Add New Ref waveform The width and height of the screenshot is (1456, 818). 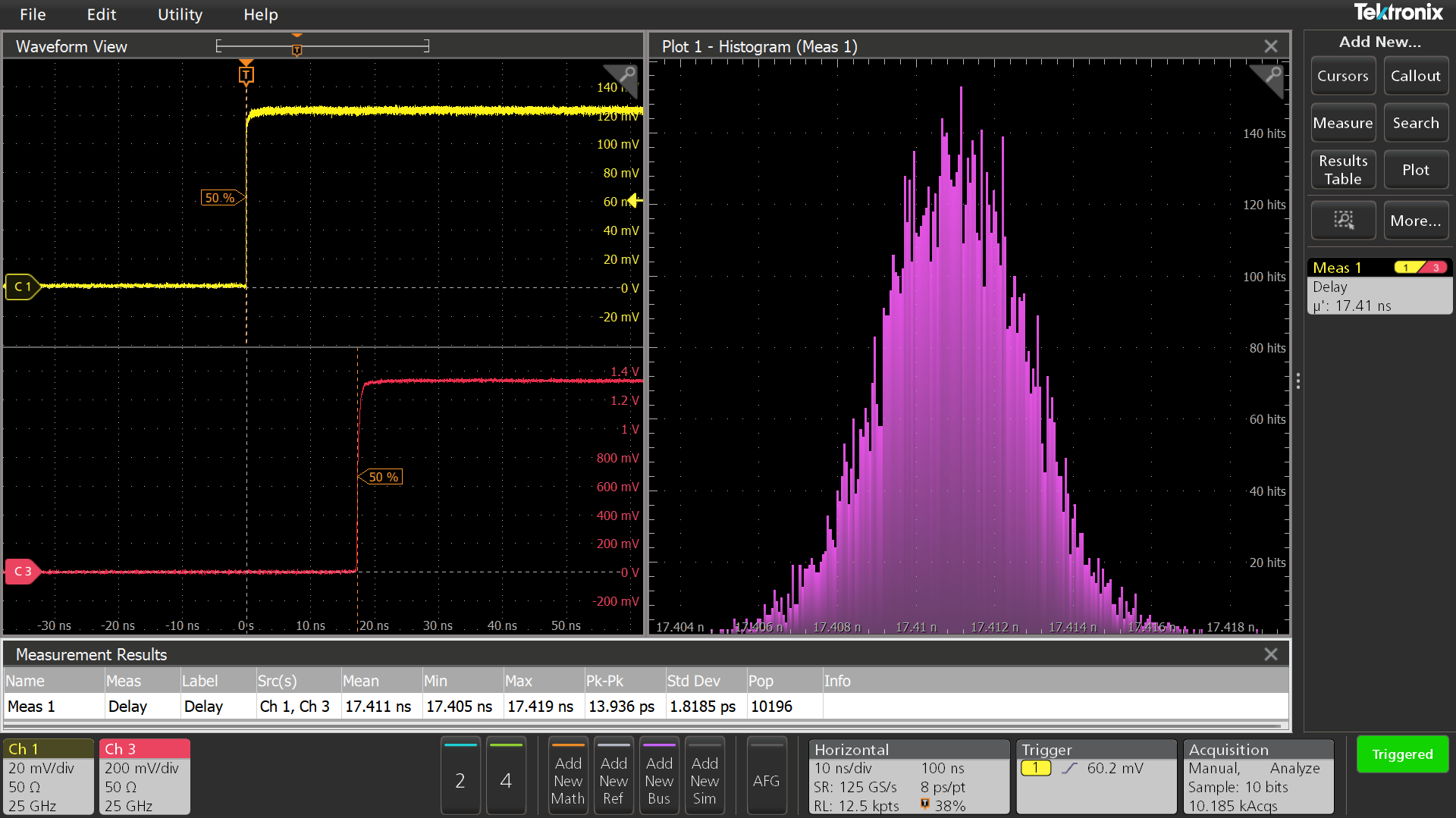(613, 776)
